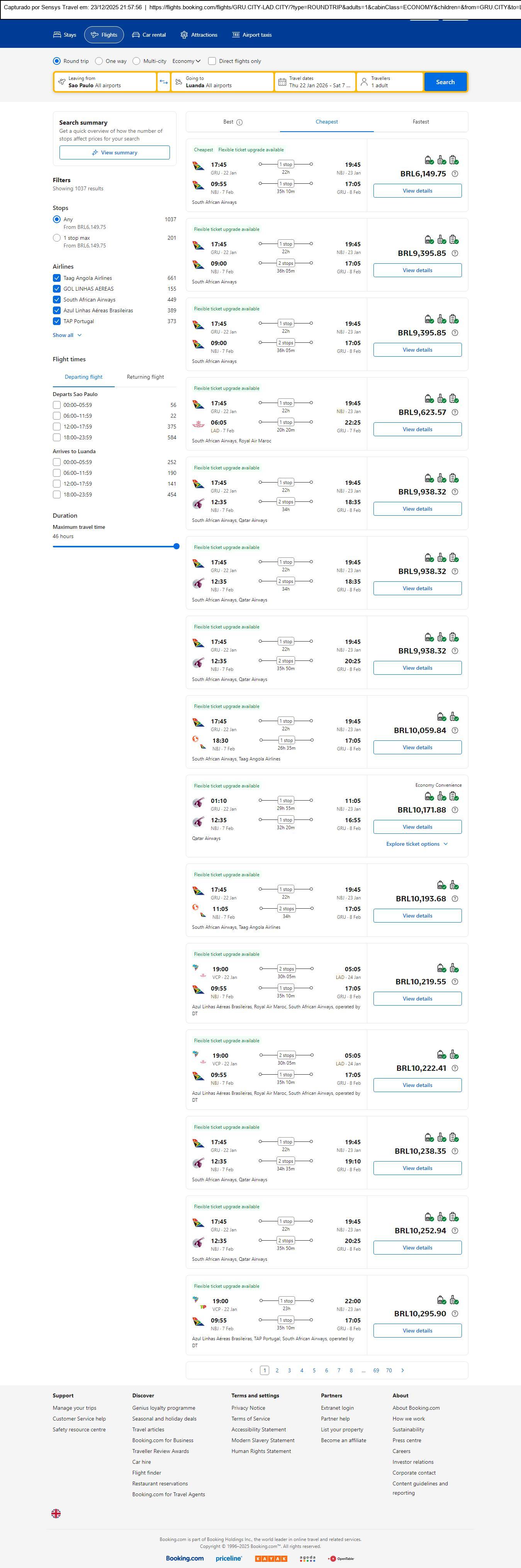The image size is (521, 1568).
Task: Expand Explore ticket options for the Qatar Airways flight
Action: click(417, 844)
